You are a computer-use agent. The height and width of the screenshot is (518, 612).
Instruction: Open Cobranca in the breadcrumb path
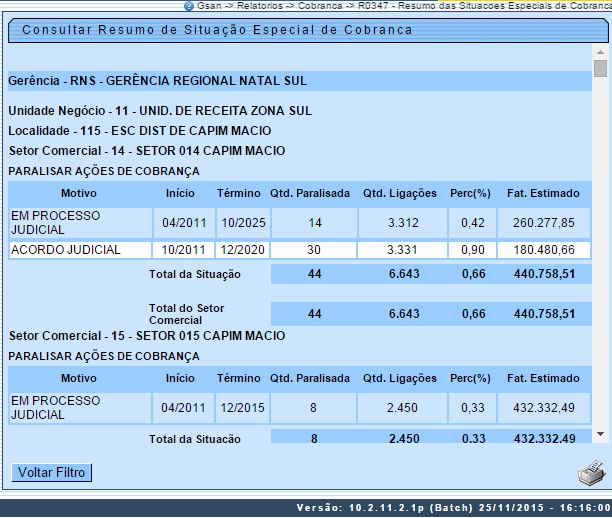pos(320,6)
